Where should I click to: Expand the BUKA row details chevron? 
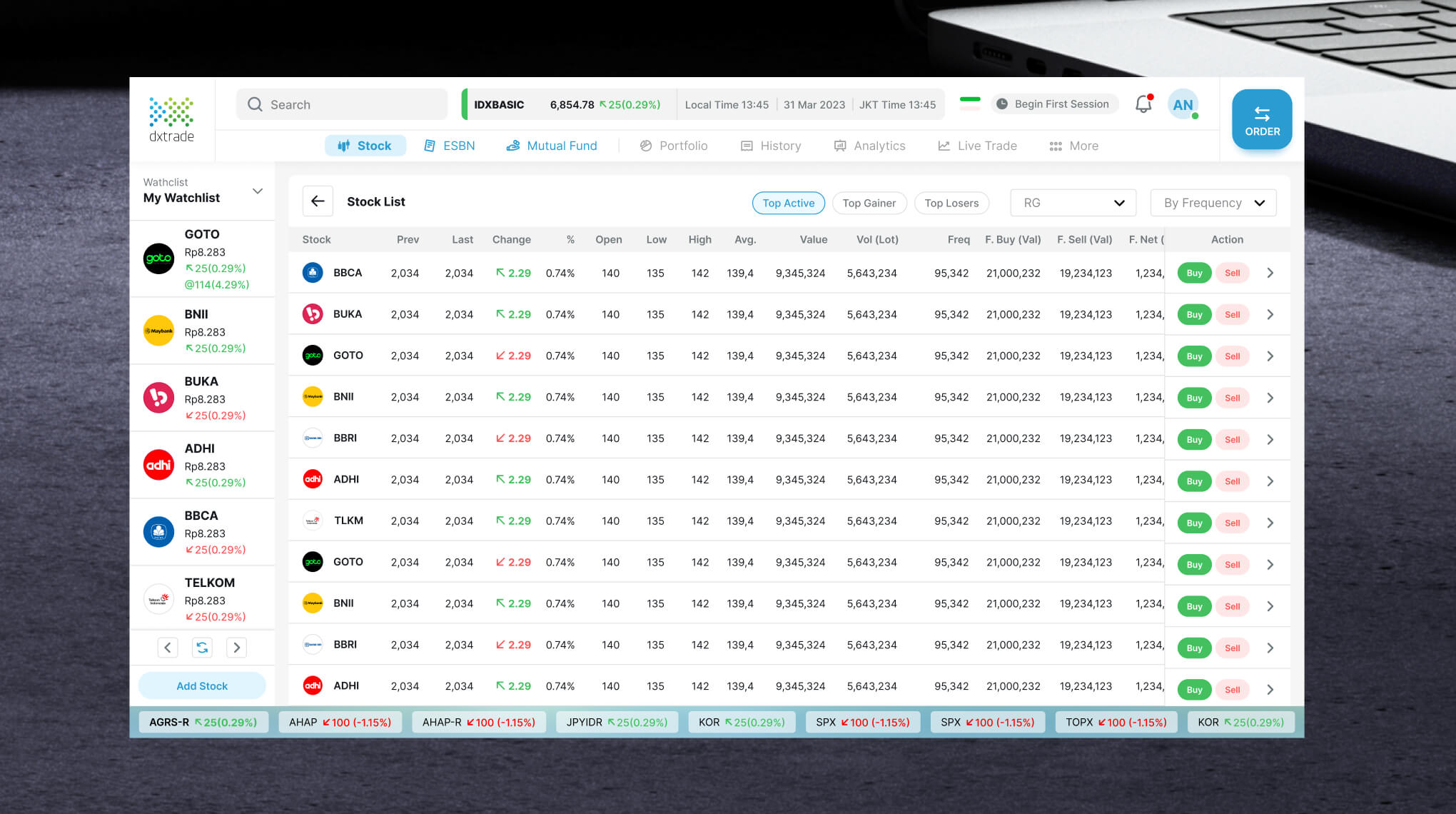[x=1270, y=314]
